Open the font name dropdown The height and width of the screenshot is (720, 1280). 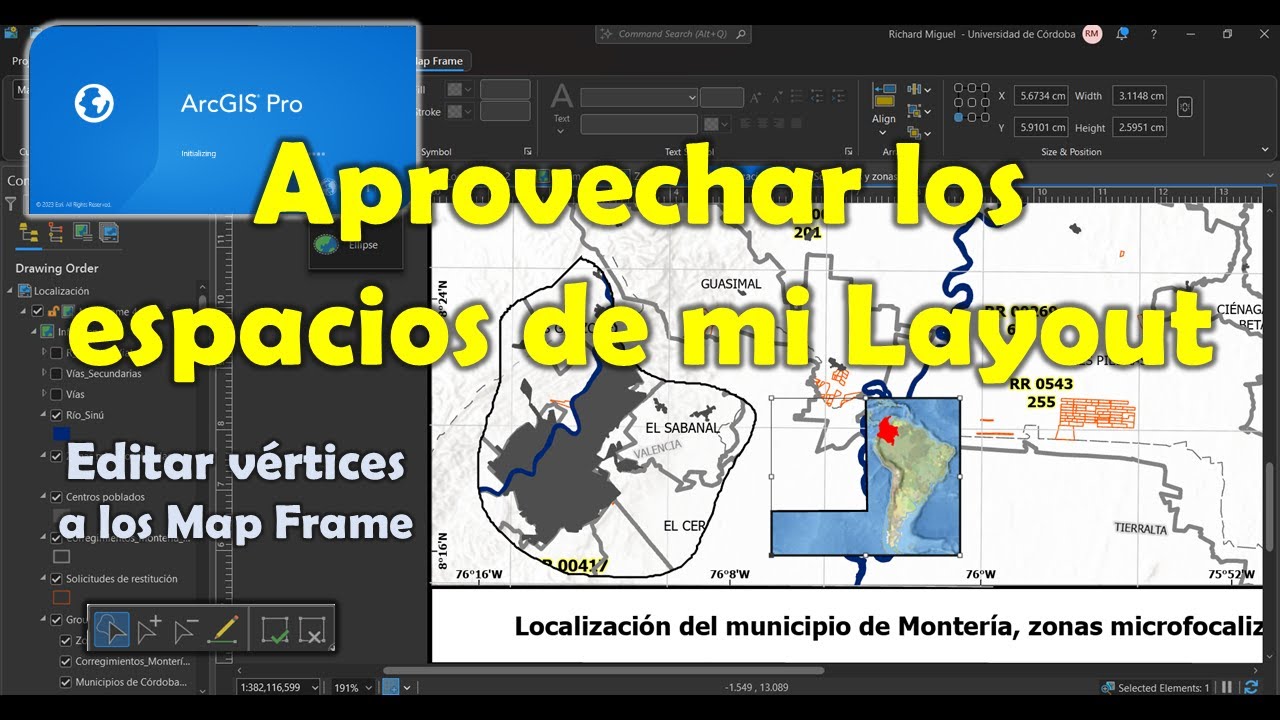pyautogui.click(x=692, y=97)
